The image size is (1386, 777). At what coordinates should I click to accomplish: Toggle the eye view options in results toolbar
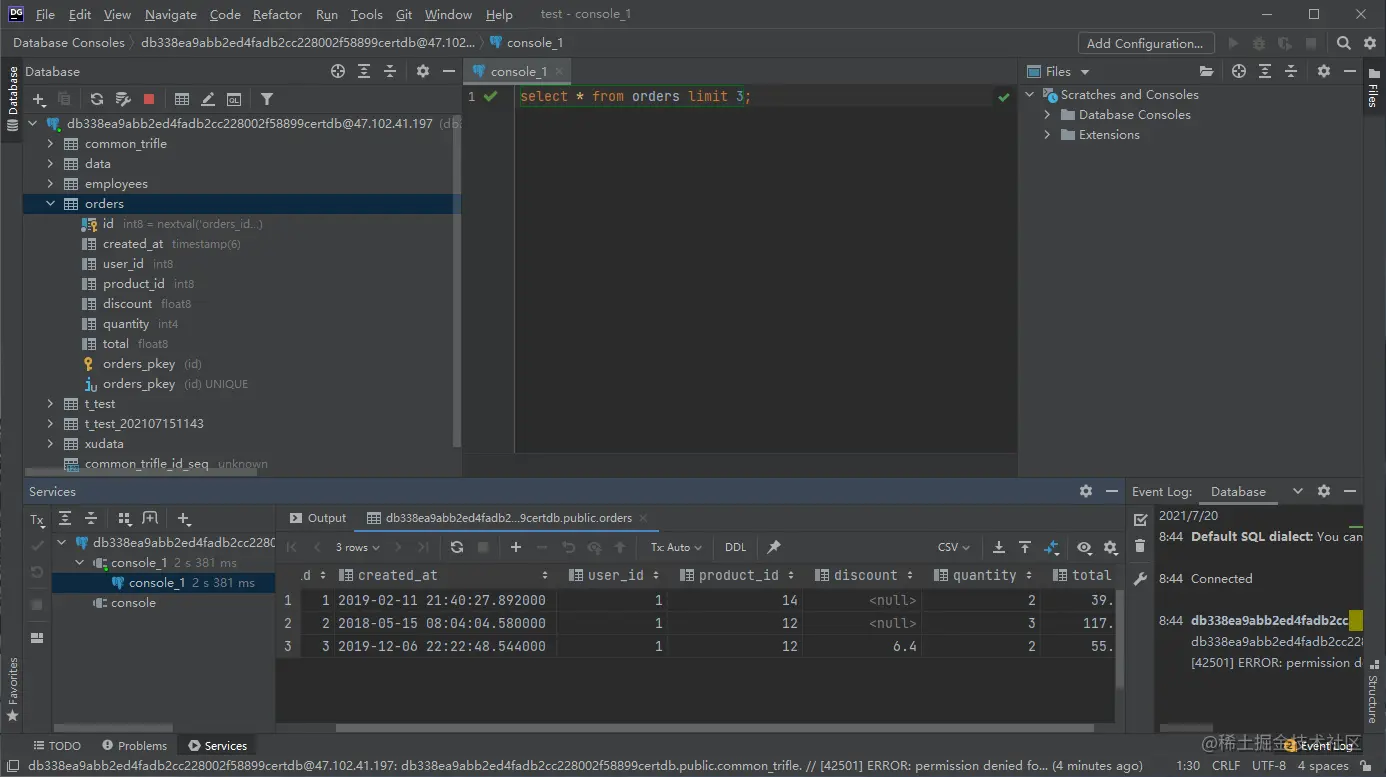coord(1084,547)
